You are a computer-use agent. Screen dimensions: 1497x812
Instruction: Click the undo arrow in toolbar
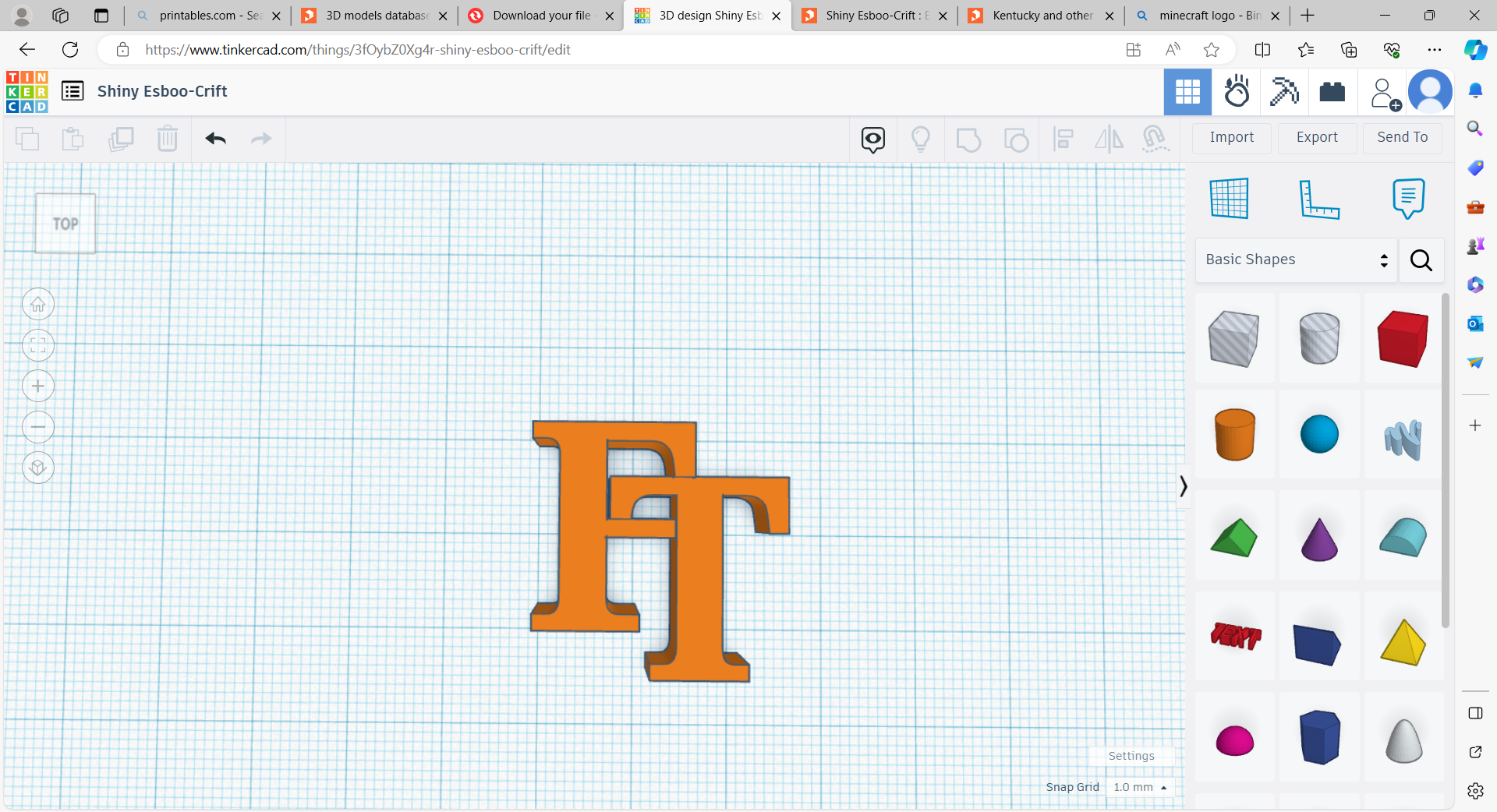(x=215, y=139)
